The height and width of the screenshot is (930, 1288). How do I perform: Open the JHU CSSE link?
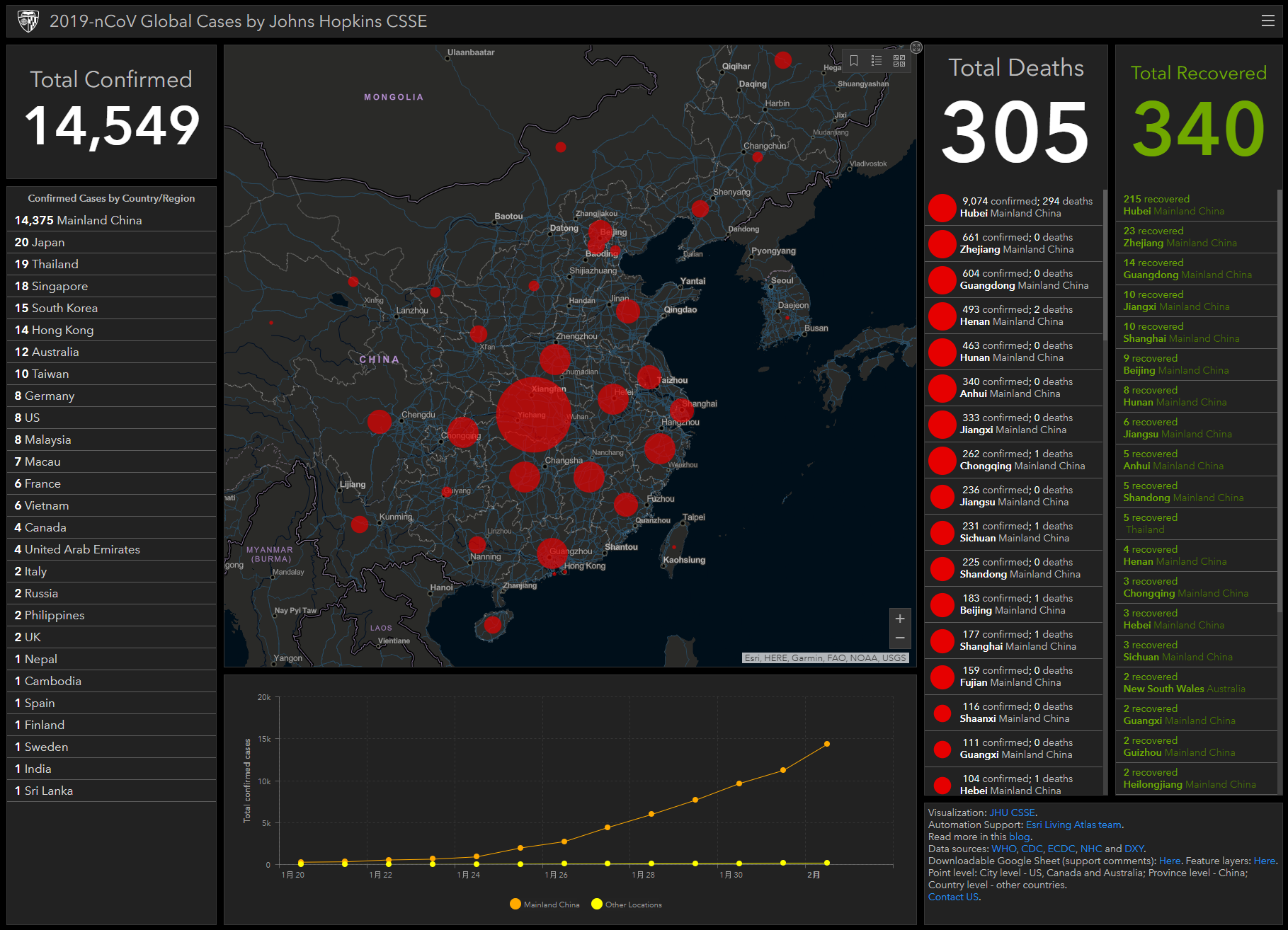click(1012, 813)
